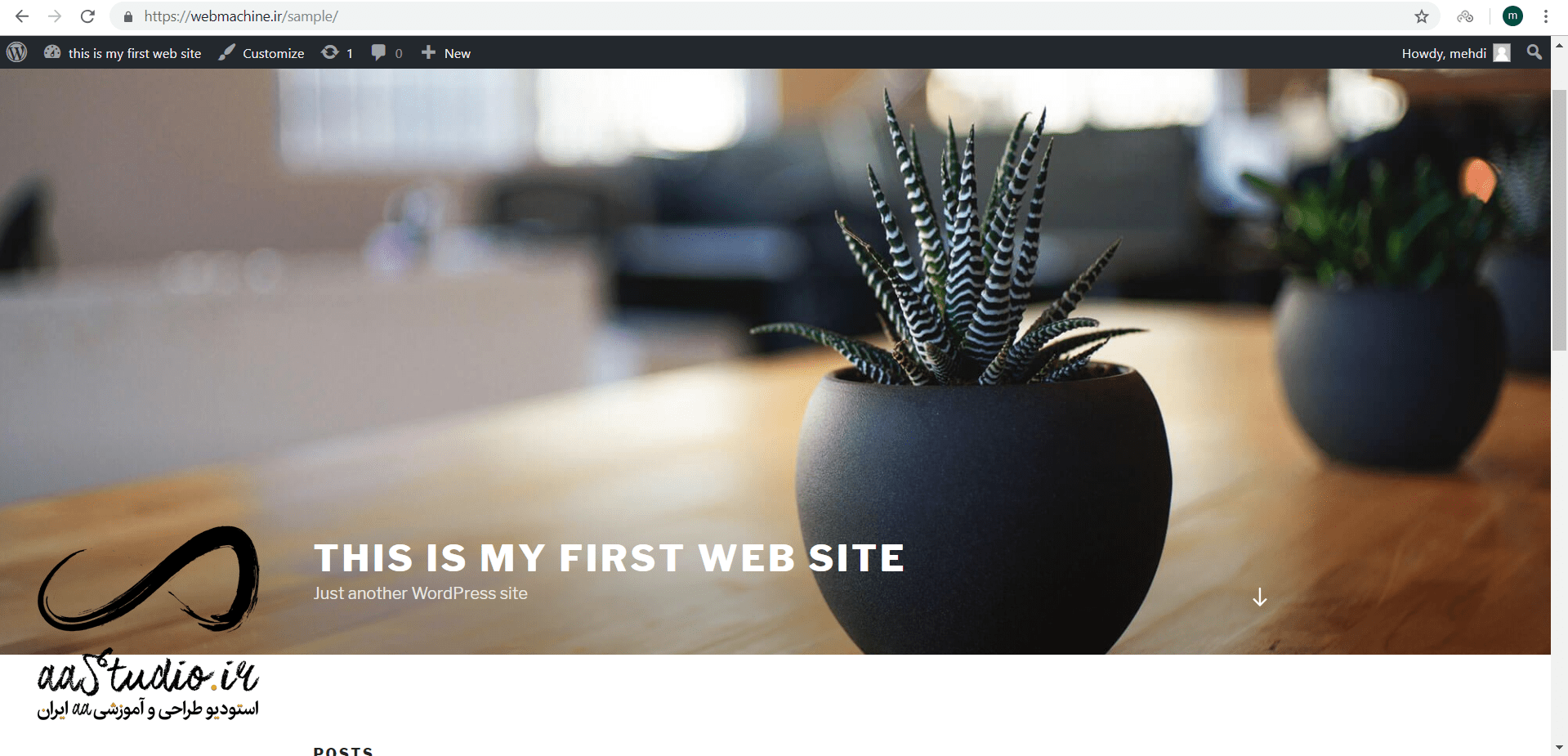Image resolution: width=1568 pixels, height=756 pixels.
Task: Click the down arrow to scroll to content
Action: (1260, 597)
